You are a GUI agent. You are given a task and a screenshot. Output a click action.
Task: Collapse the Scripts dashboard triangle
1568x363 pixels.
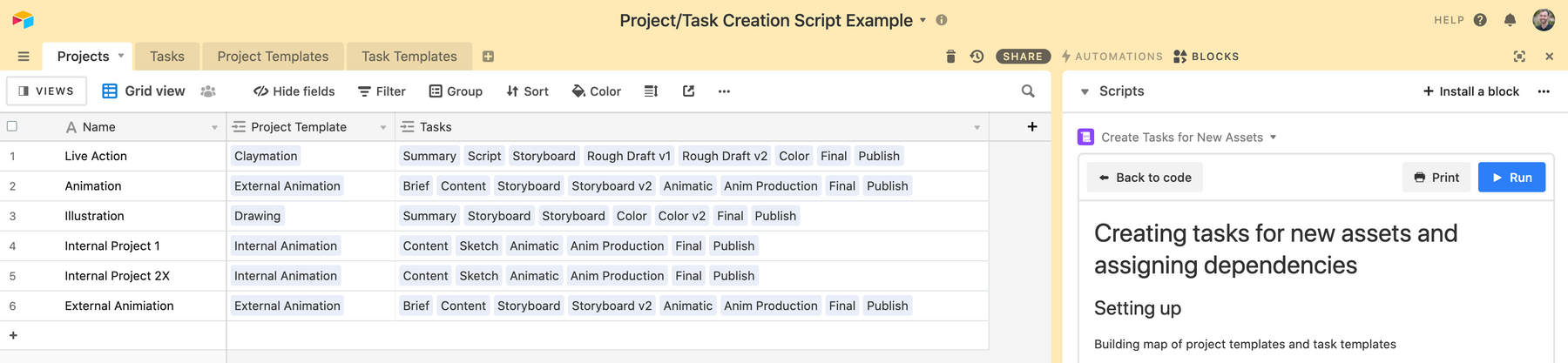pyautogui.click(x=1085, y=91)
